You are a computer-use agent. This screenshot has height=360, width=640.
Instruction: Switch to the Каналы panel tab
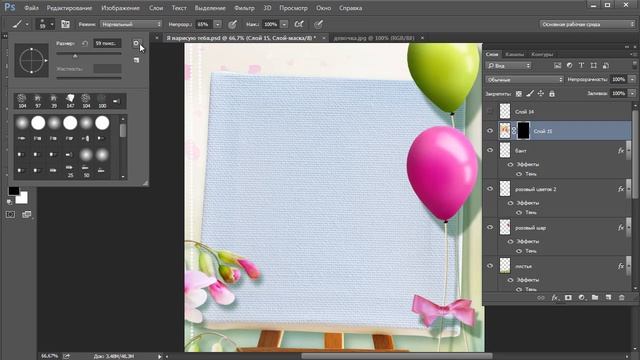click(514, 54)
